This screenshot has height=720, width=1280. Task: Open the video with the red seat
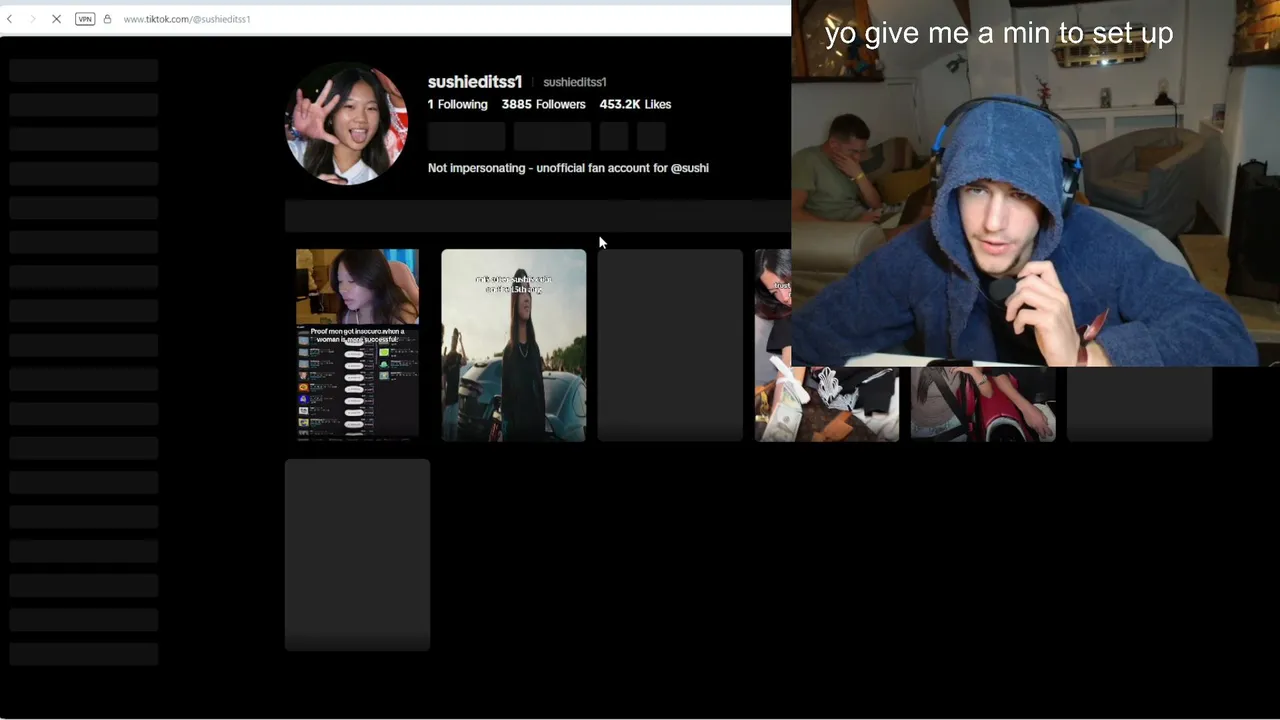(x=983, y=404)
